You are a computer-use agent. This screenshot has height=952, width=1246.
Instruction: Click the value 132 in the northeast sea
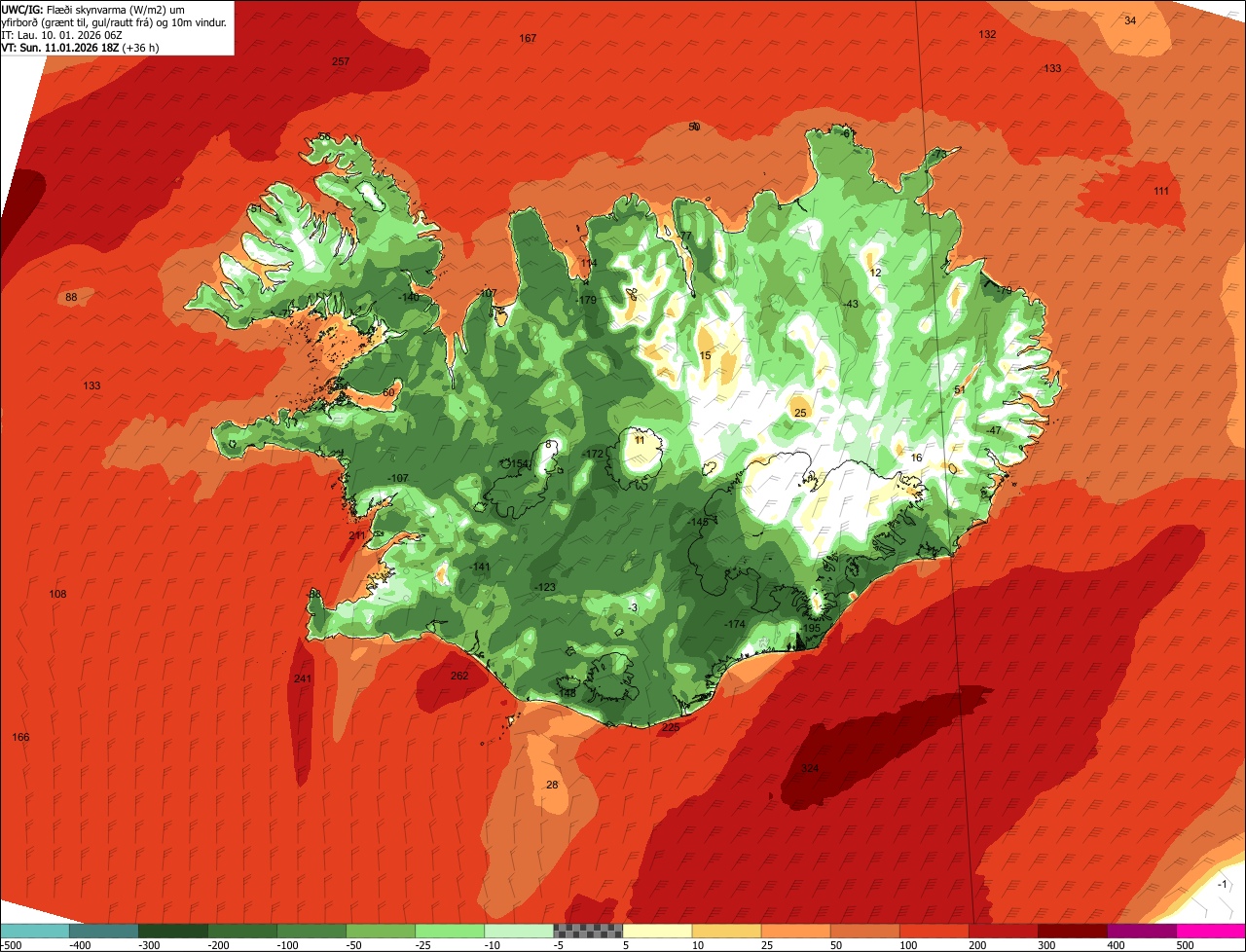coord(987,34)
